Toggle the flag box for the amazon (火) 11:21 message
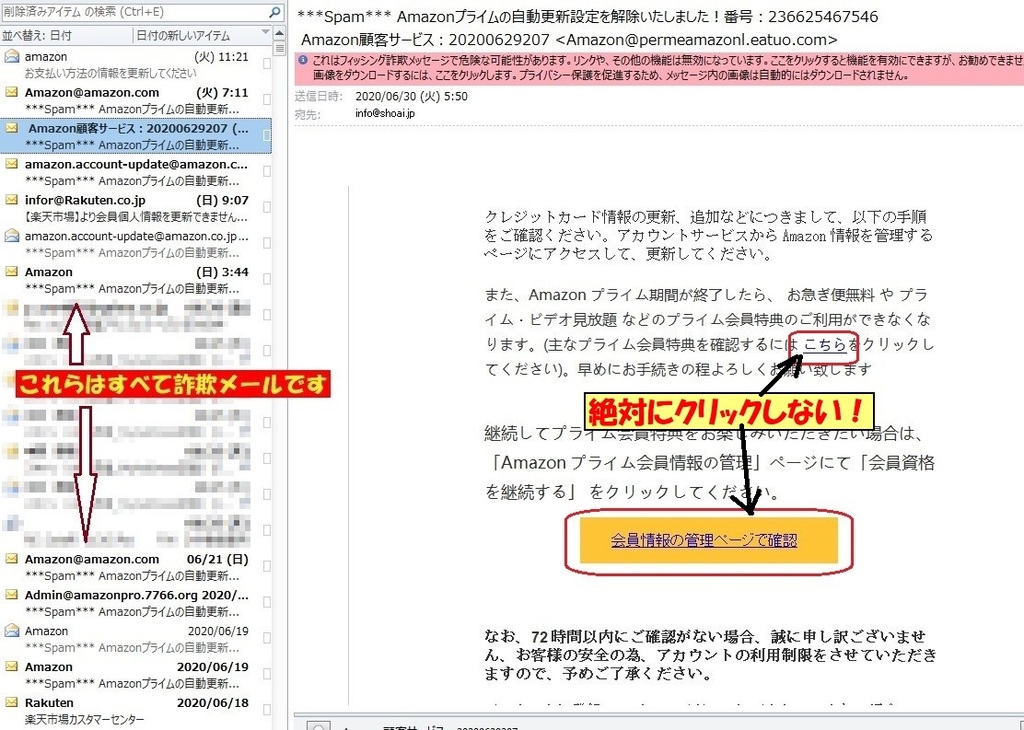 pyautogui.click(x=266, y=63)
